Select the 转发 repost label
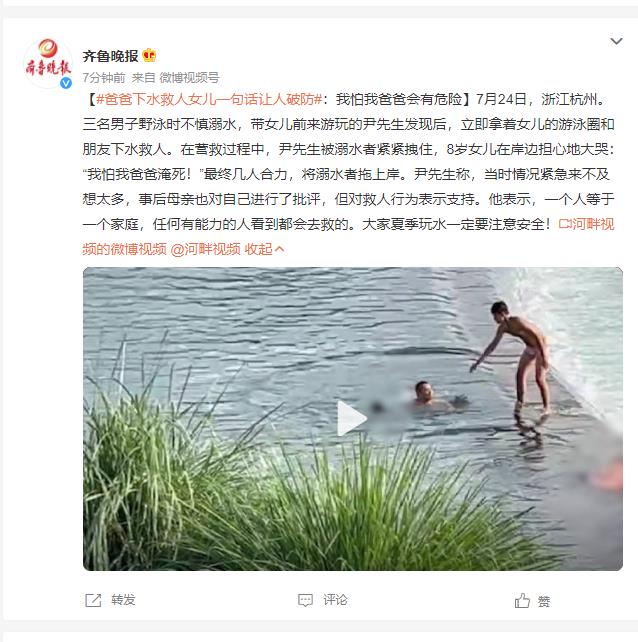Image resolution: width=638 pixels, height=642 pixels. [123, 600]
